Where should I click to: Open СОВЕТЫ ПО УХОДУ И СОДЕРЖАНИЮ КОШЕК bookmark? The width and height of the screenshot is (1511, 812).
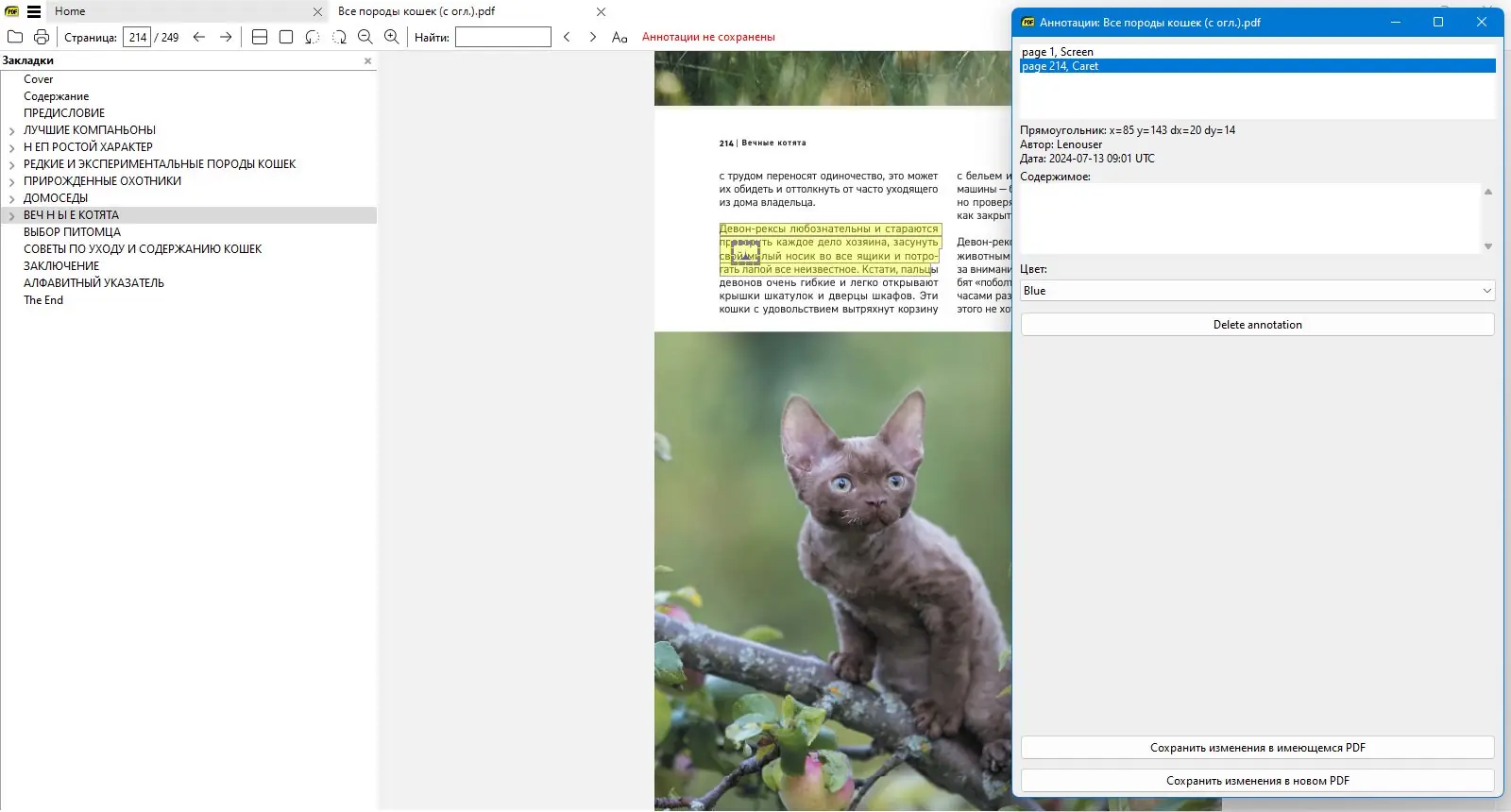pyautogui.click(x=143, y=249)
